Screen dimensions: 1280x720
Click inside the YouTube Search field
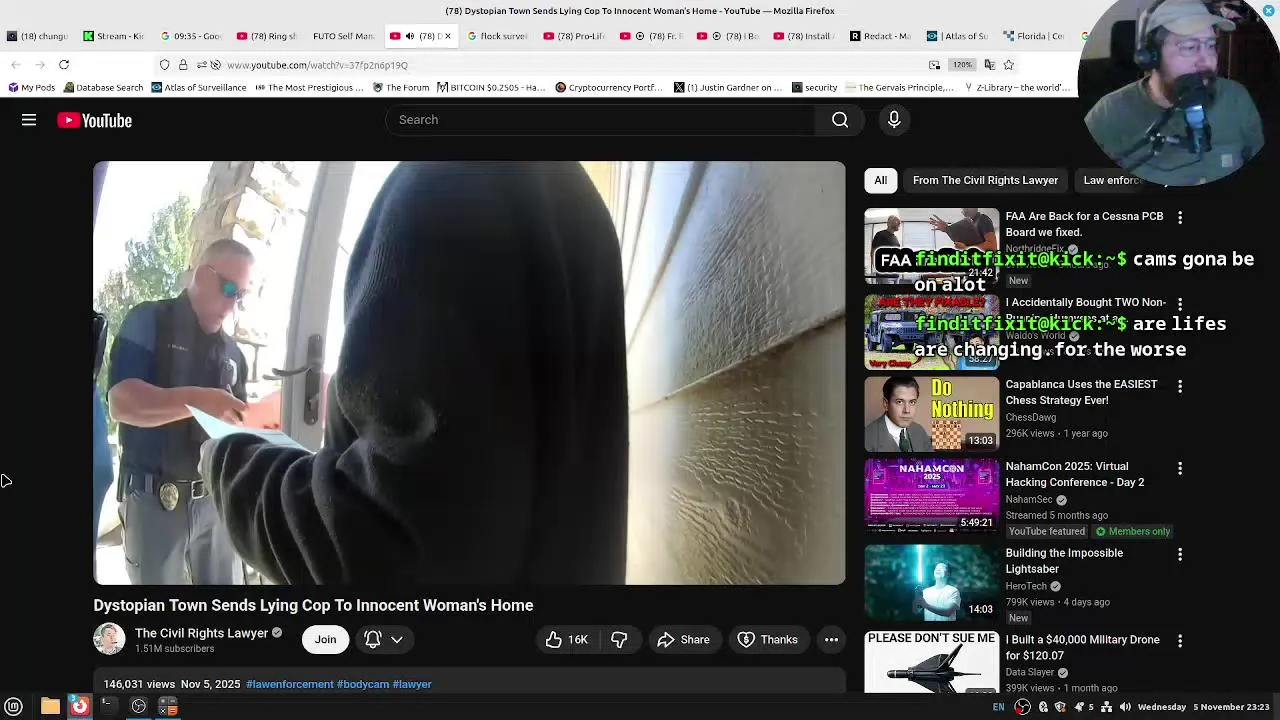coord(600,120)
